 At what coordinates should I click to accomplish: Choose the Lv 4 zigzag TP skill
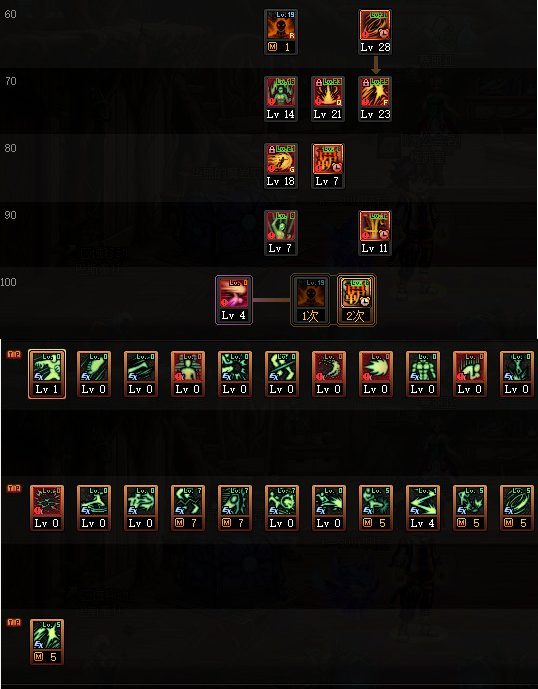pyautogui.click(x=422, y=508)
